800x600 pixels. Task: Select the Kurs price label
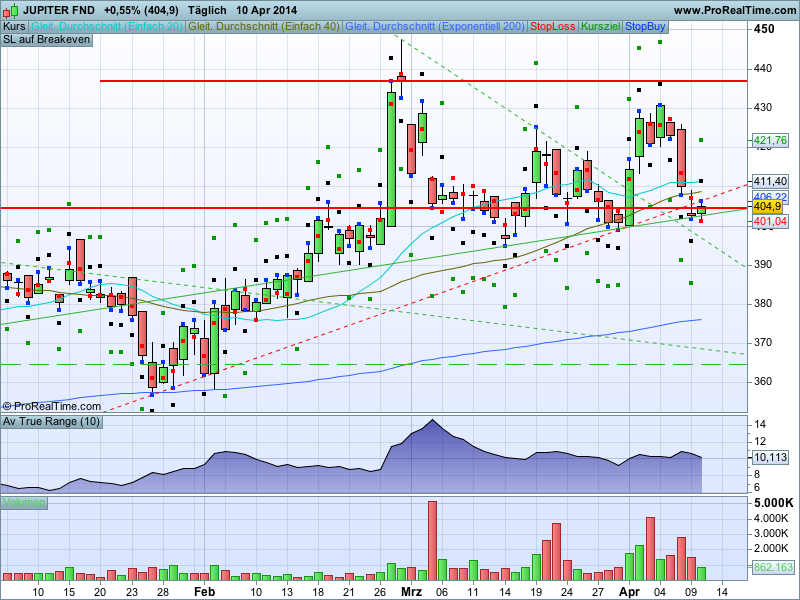click(x=14, y=25)
